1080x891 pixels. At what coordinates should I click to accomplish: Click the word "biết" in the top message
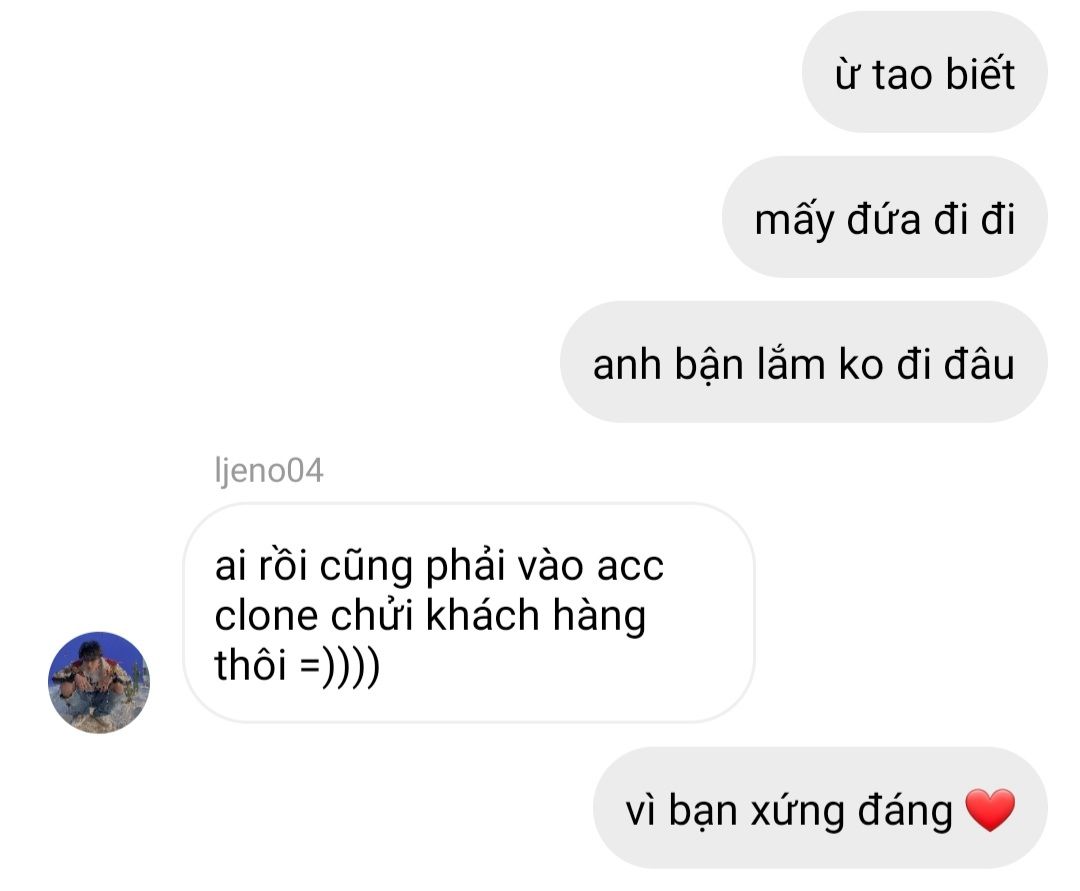click(x=979, y=72)
